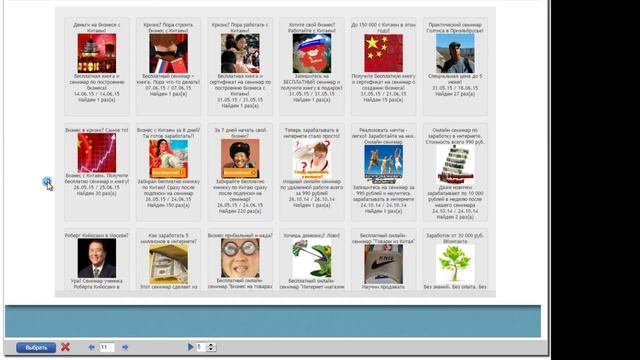Go to previous page with left arrow

(x=91, y=347)
